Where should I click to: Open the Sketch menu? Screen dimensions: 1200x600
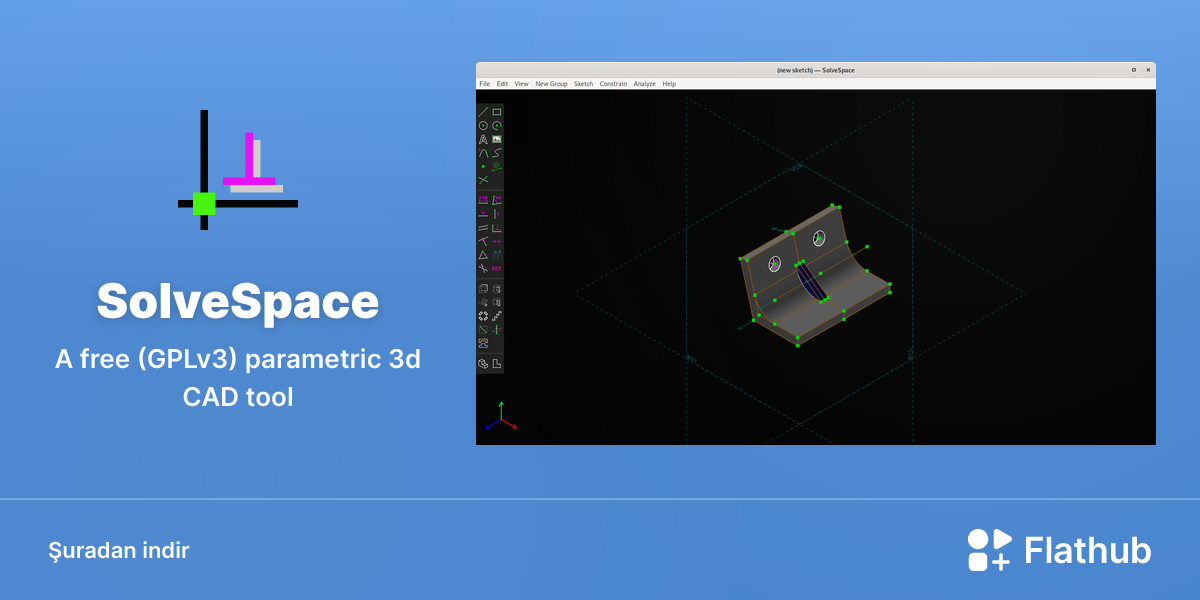tap(583, 84)
